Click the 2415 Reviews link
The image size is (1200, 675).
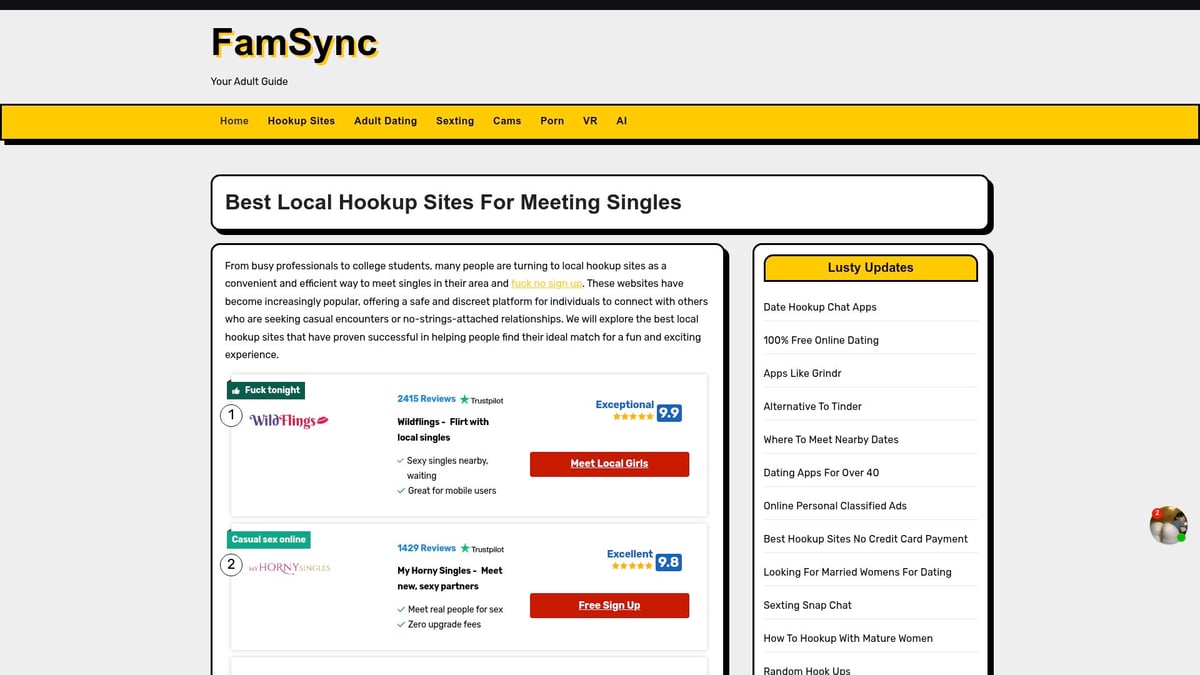[426, 399]
